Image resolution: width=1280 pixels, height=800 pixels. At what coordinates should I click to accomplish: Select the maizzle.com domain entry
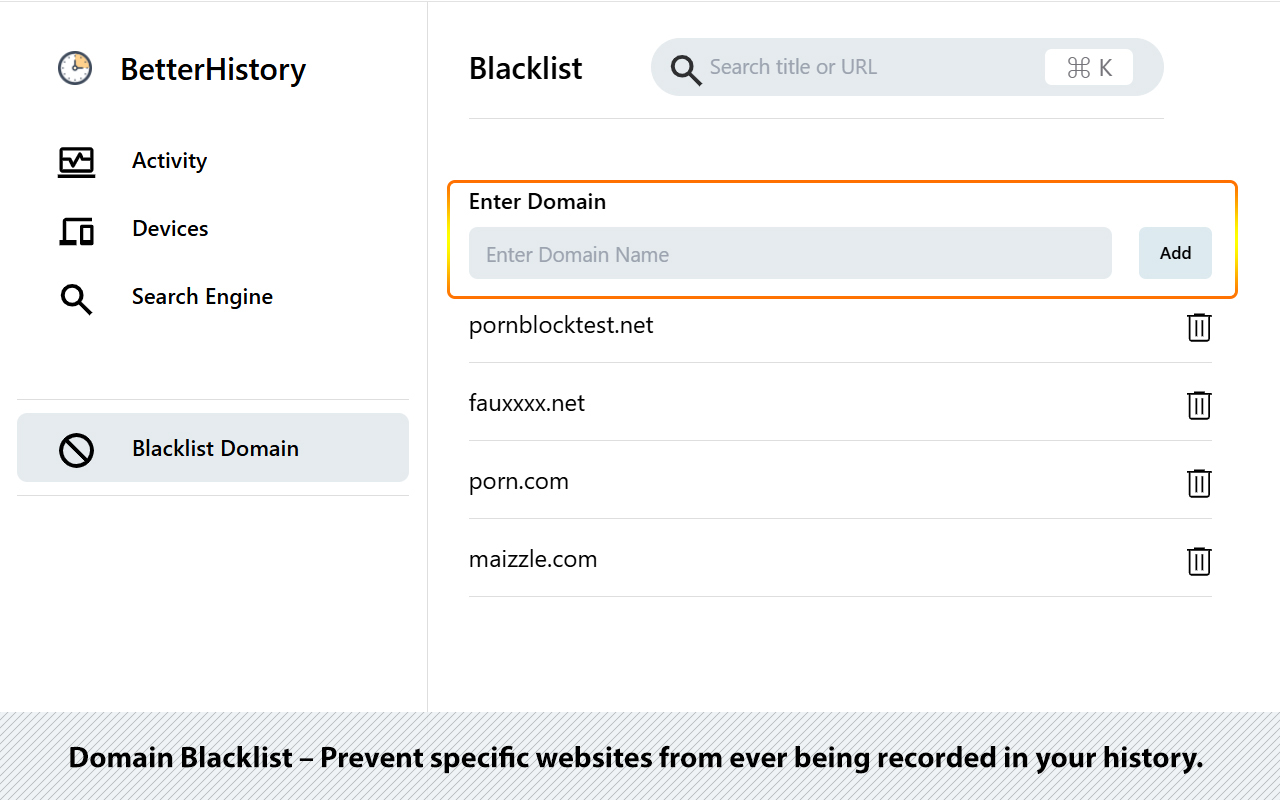(533, 559)
